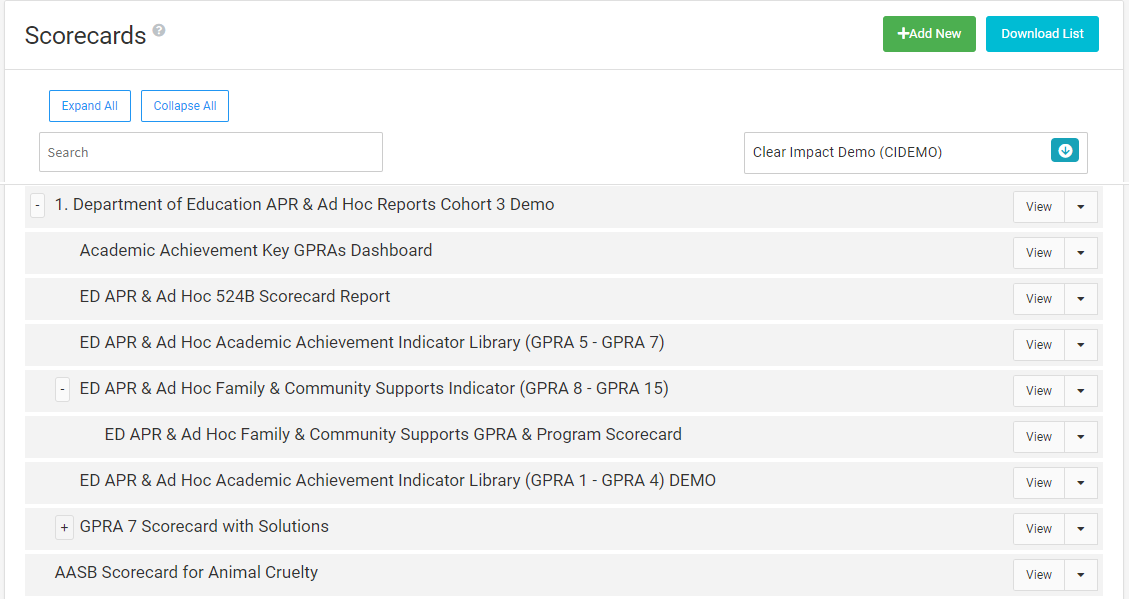View Family & Community Supports GPRA & Program Scorecard
This screenshot has height=599, width=1129.
click(x=1038, y=437)
